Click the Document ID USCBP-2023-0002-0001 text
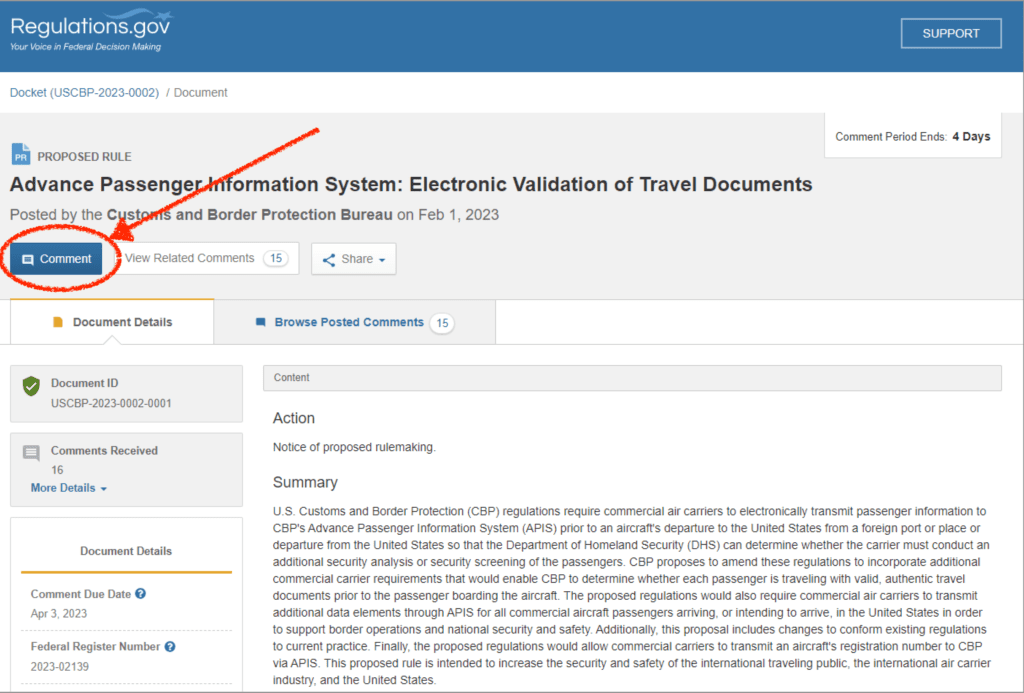Screen dimensions: 1024x693 coord(111,403)
